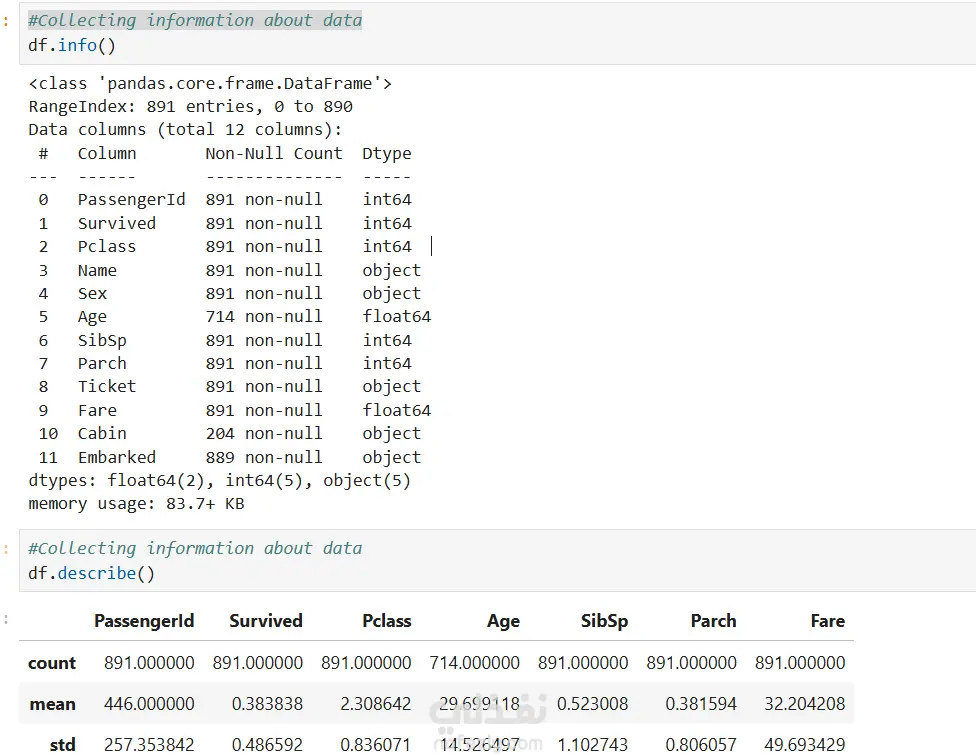The image size is (976, 754).
Task: Click the PassengerId std value 257.353842
Action: pyautogui.click(x=149, y=745)
